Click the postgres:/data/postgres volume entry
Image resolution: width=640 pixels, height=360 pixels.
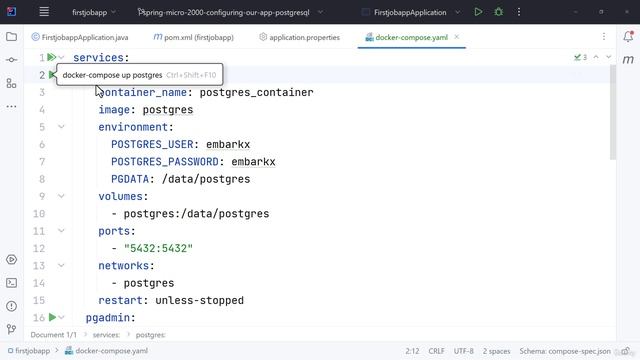[196, 214]
